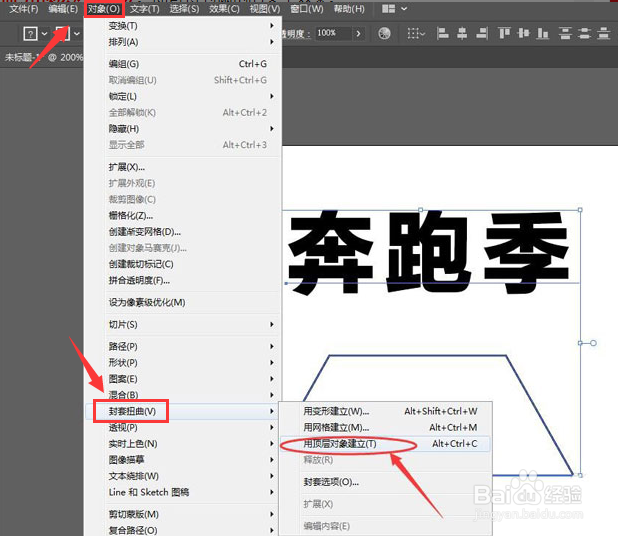This screenshot has height=536, width=618.
Task: Open the 视图(V) menu
Action: (264, 9)
